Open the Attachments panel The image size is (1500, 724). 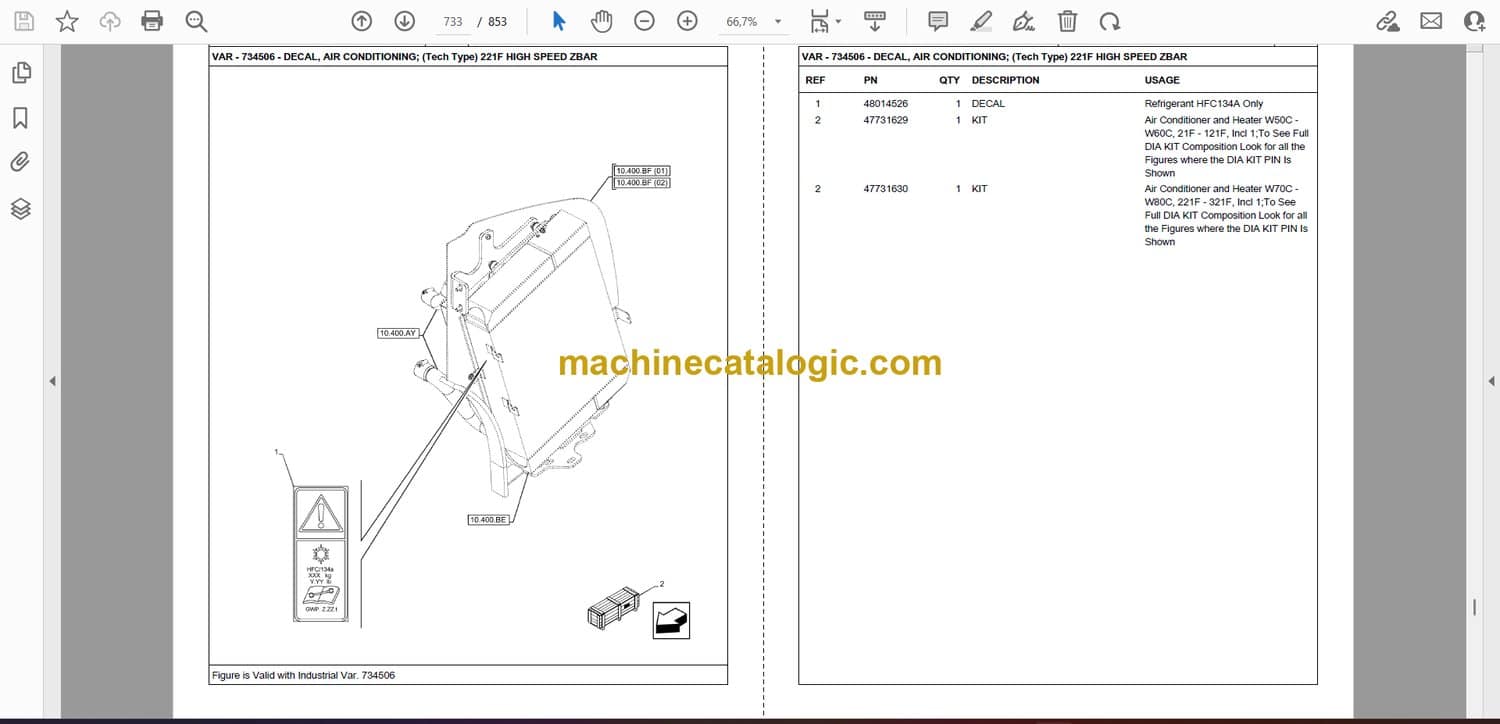pyautogui.click(x=20, y=162)
